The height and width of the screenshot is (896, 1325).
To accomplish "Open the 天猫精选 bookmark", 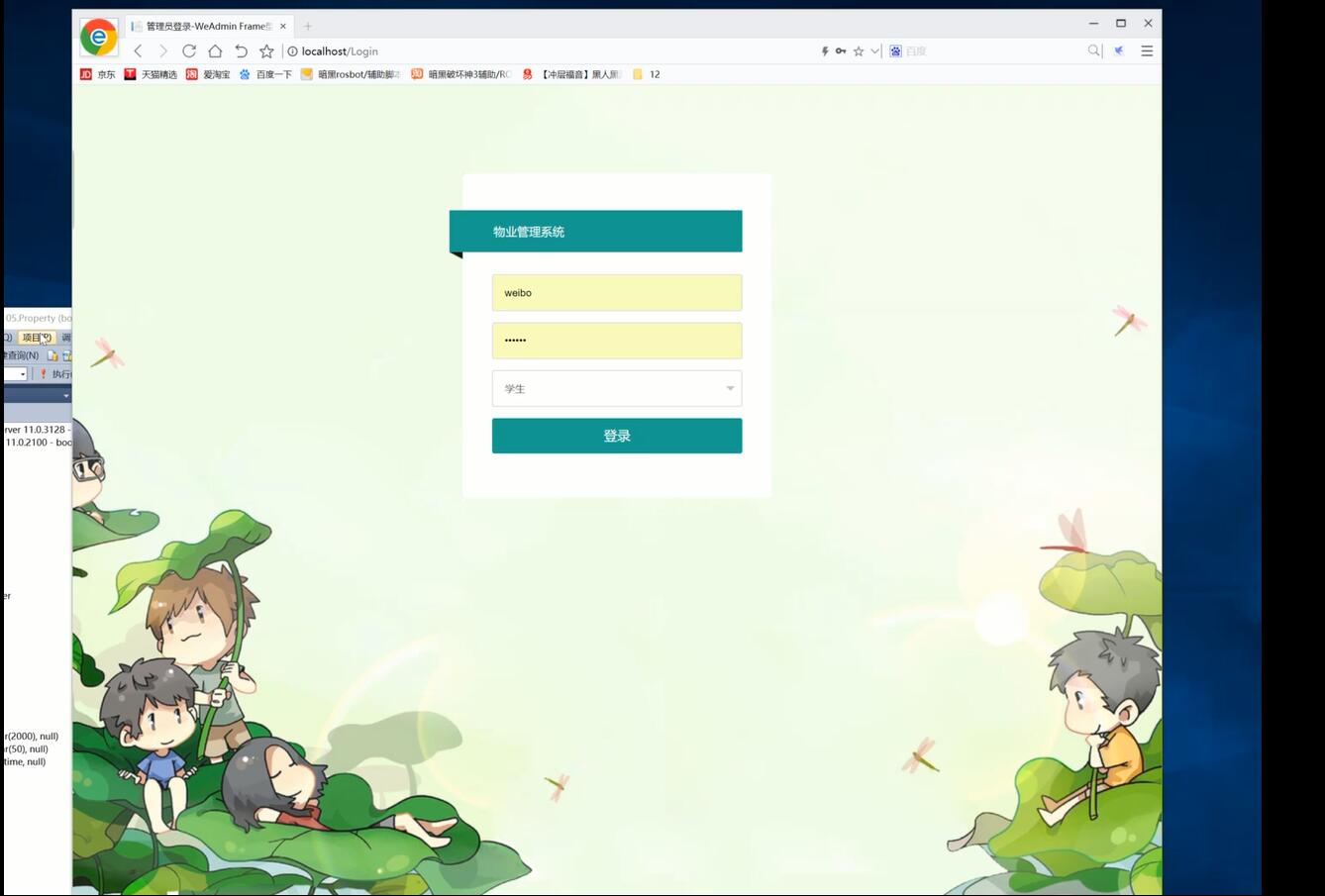I will pos(151,74).
